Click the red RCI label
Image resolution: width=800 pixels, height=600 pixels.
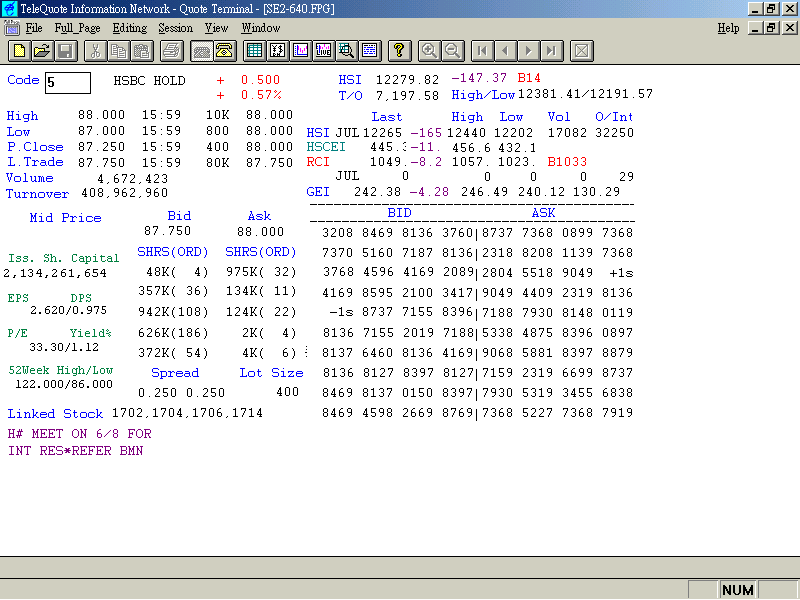tap(318, 162)
